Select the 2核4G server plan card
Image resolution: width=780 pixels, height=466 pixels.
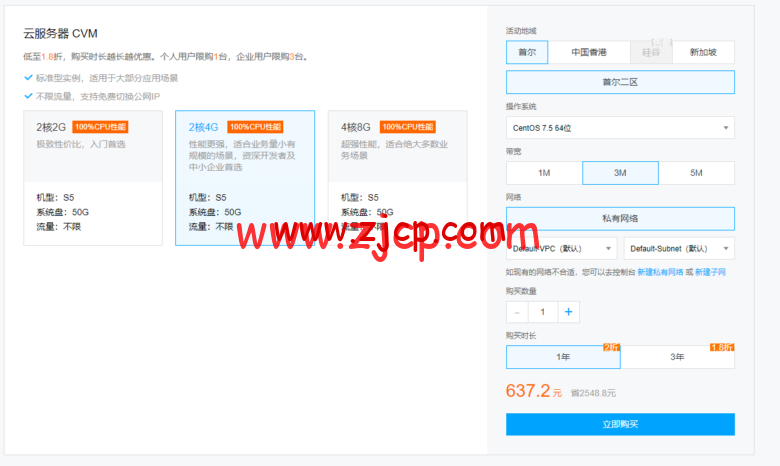tap(245, 178)
